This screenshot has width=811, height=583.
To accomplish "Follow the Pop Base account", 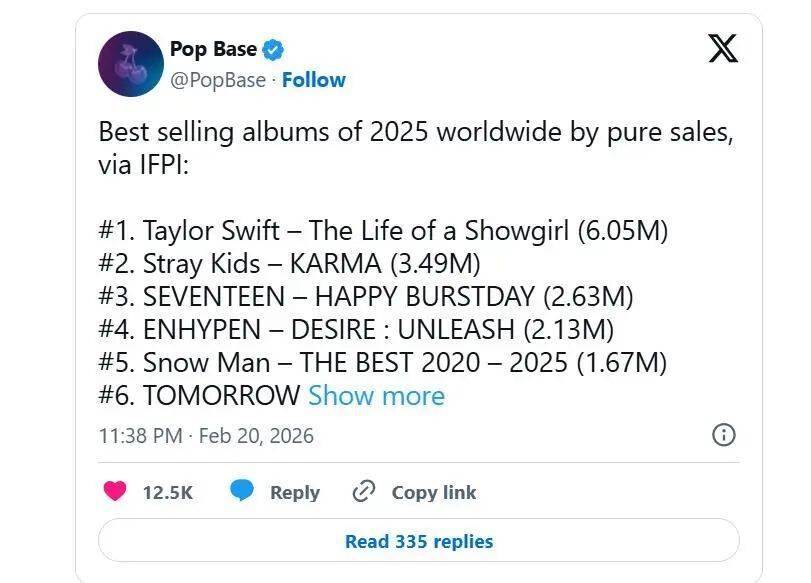I will (314, 80).
